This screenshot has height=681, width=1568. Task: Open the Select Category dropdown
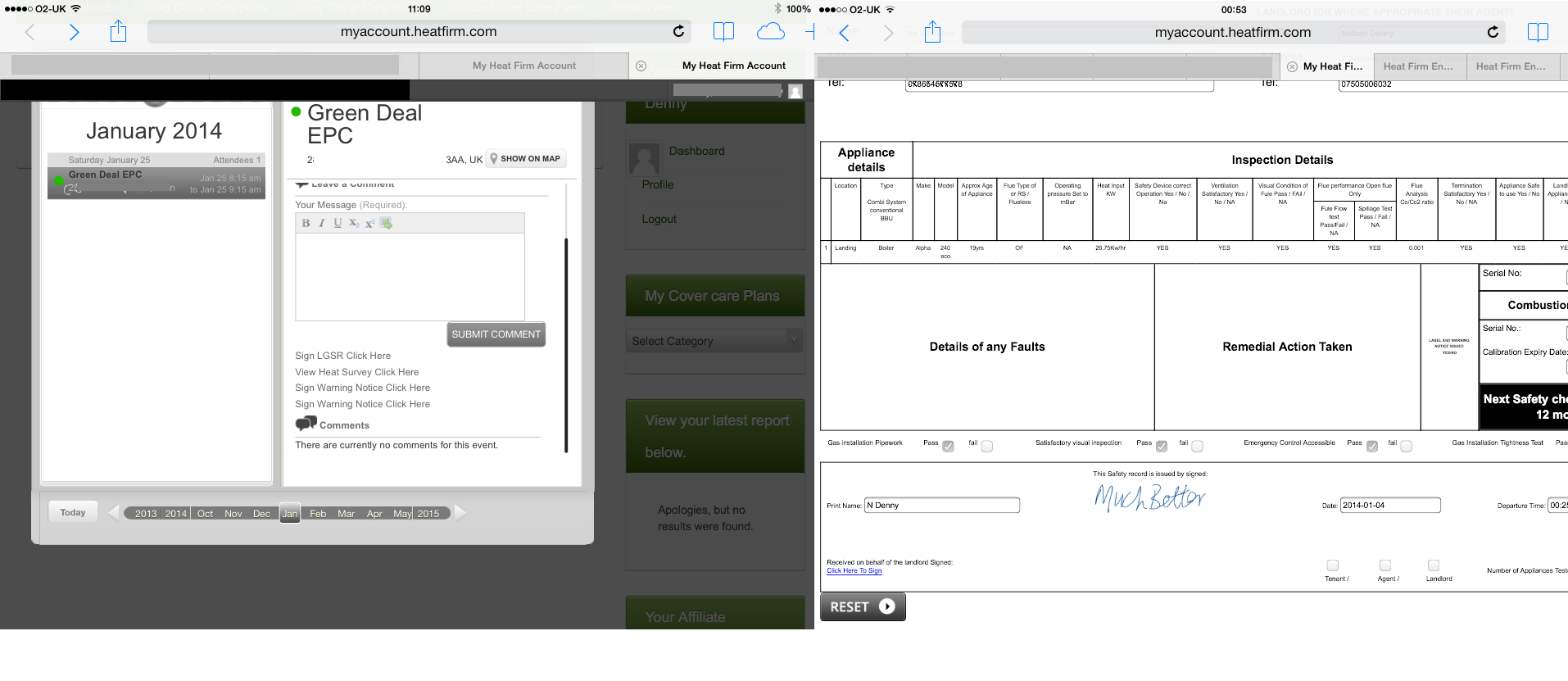click(714, 341)
